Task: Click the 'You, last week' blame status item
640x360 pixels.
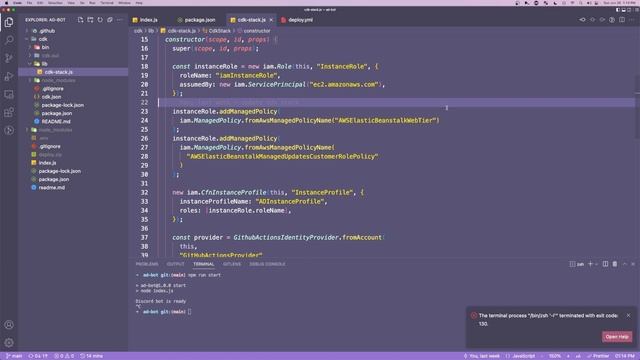Action: [482, 356]
